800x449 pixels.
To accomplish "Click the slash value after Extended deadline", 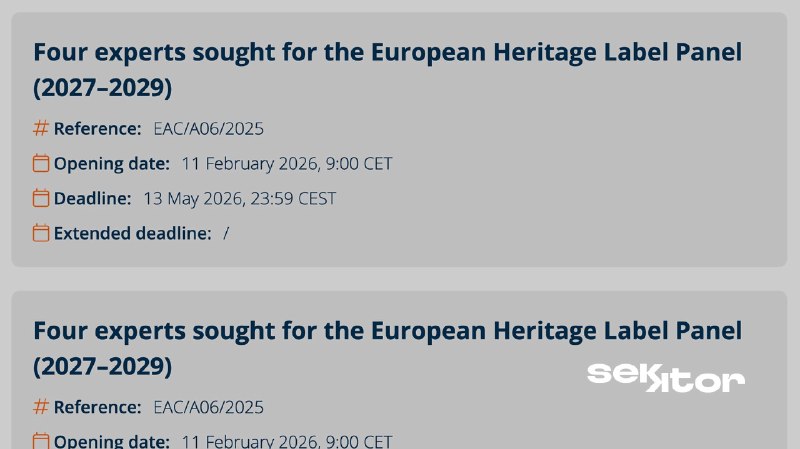I will coord(227,233).
